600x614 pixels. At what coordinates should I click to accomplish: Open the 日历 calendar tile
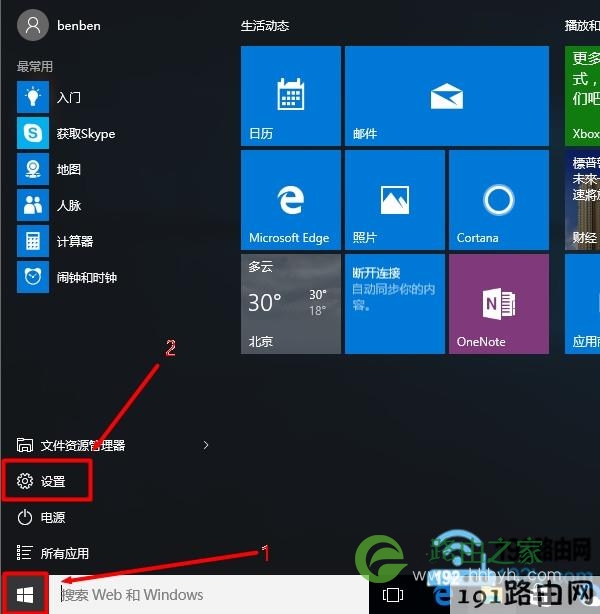pos(291,96)
